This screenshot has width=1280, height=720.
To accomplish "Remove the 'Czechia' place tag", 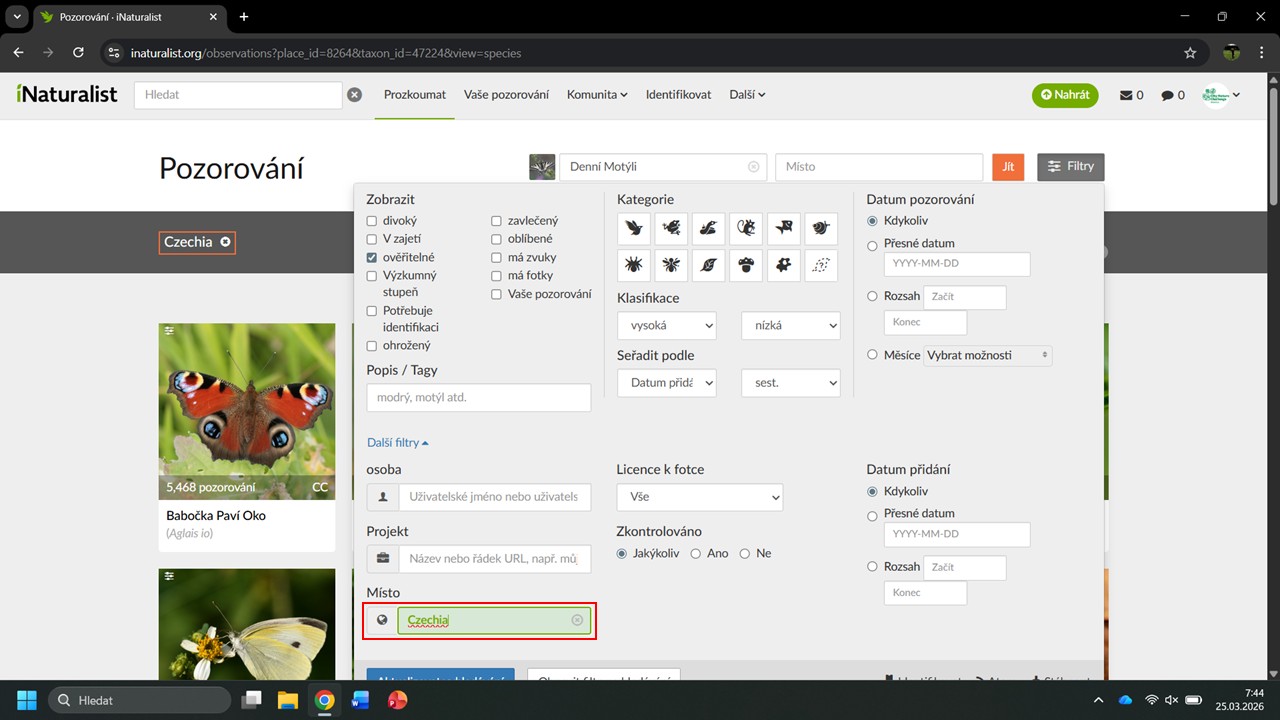I will coord(226,242).
